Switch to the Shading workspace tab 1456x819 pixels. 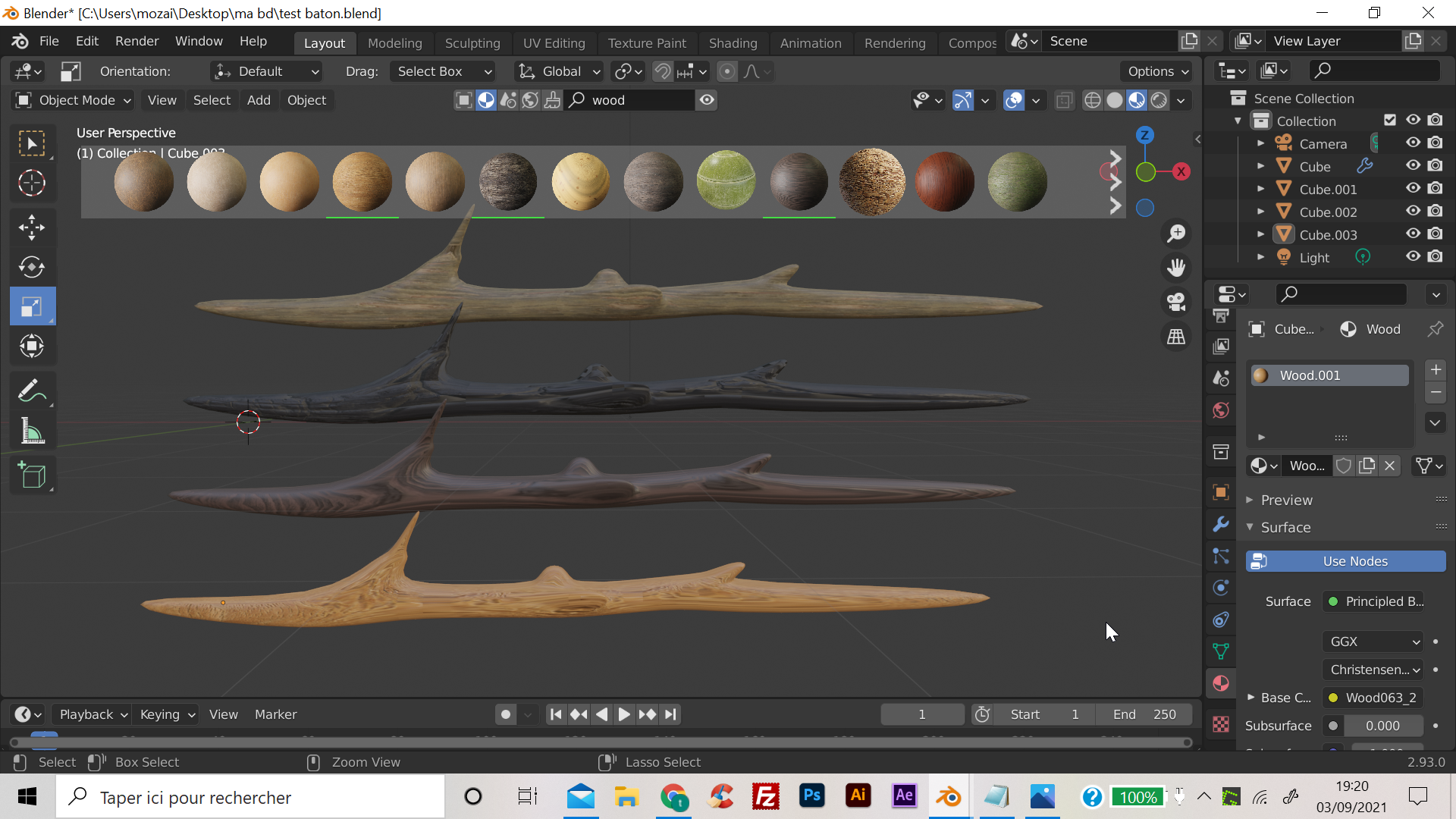733,42
